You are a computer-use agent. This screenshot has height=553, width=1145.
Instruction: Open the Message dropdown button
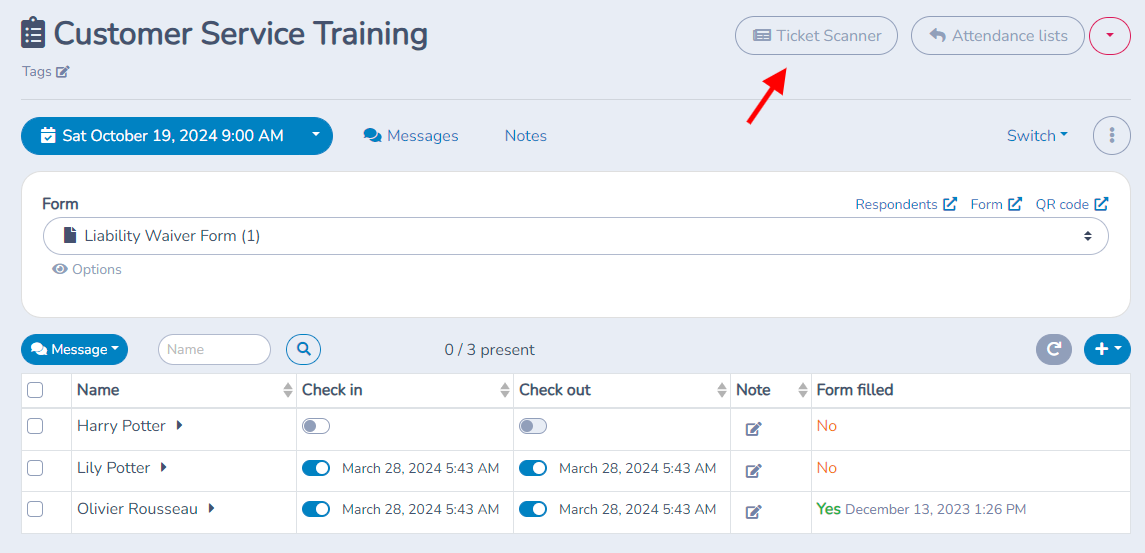[x=74, y=349]
